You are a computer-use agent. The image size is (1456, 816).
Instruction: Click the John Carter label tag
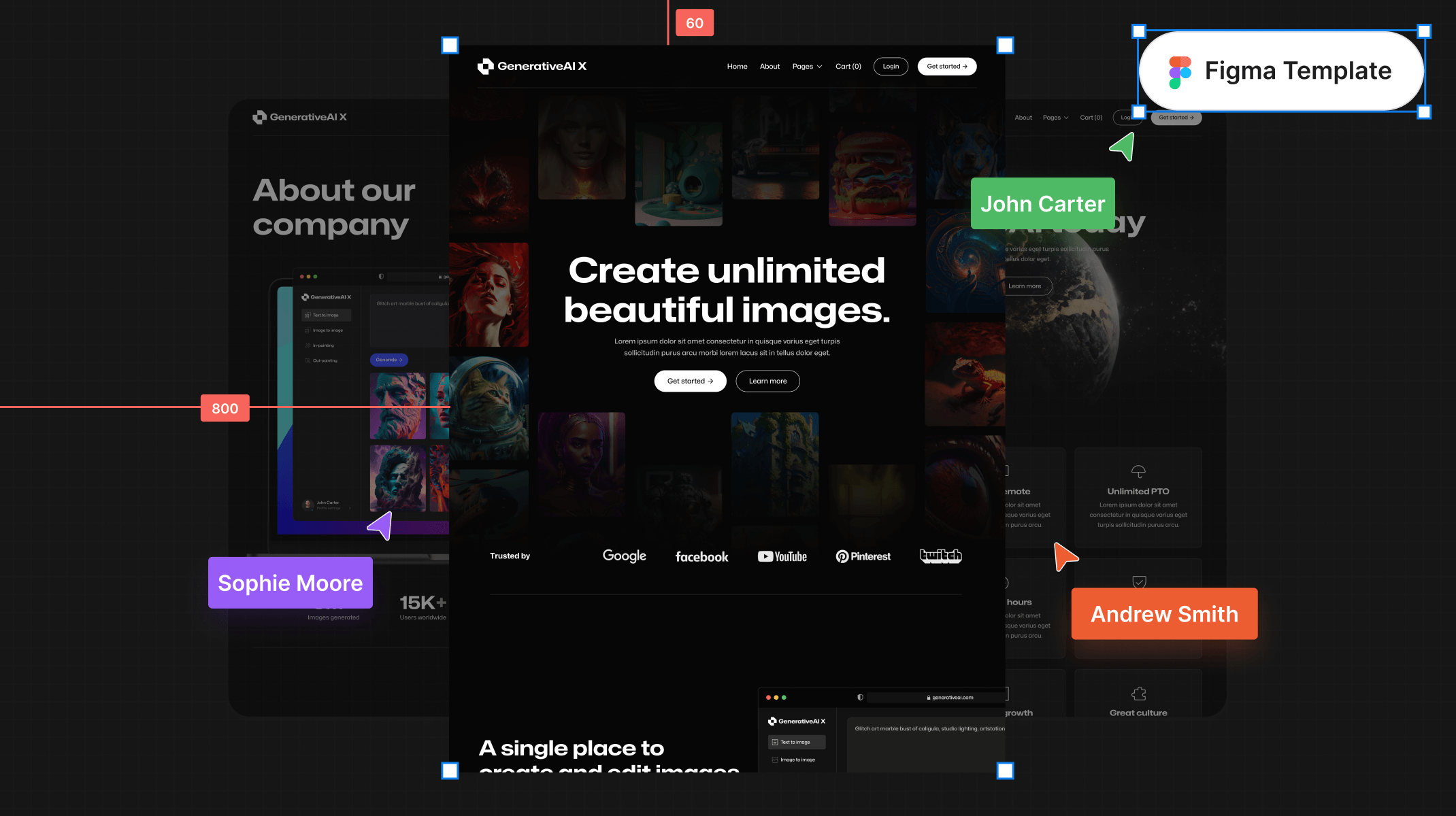pos(1042,203)
